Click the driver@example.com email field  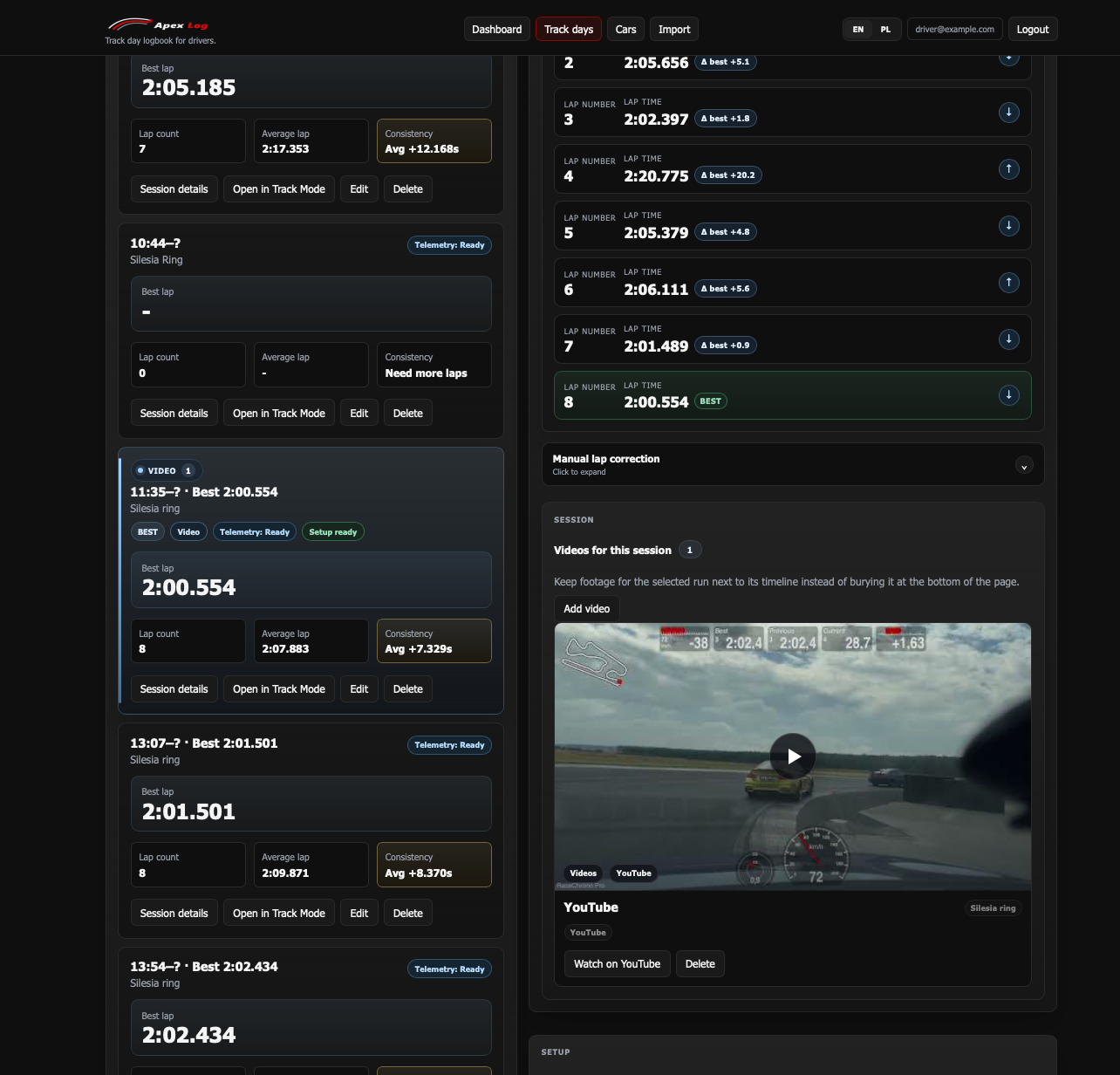[x=954, y=29]
